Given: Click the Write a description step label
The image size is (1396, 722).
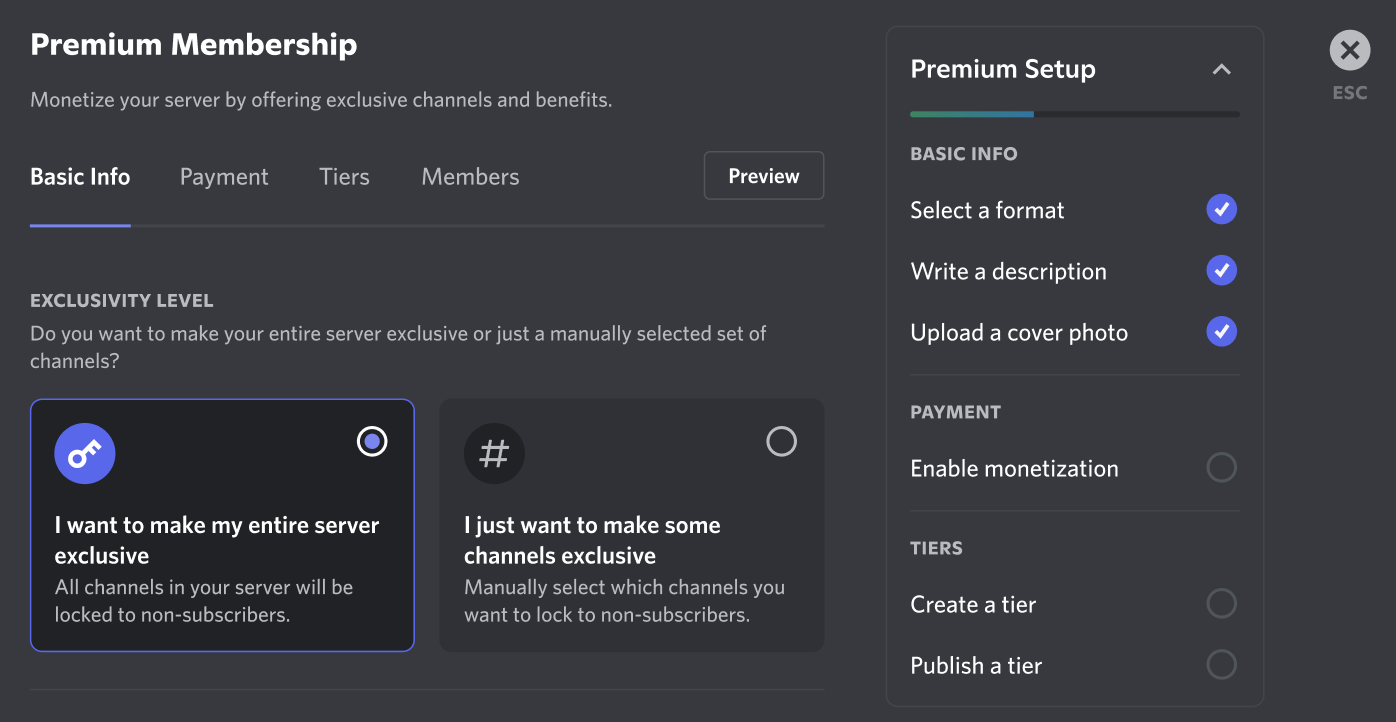Looking at the screenshot, I should [1008, 271].
